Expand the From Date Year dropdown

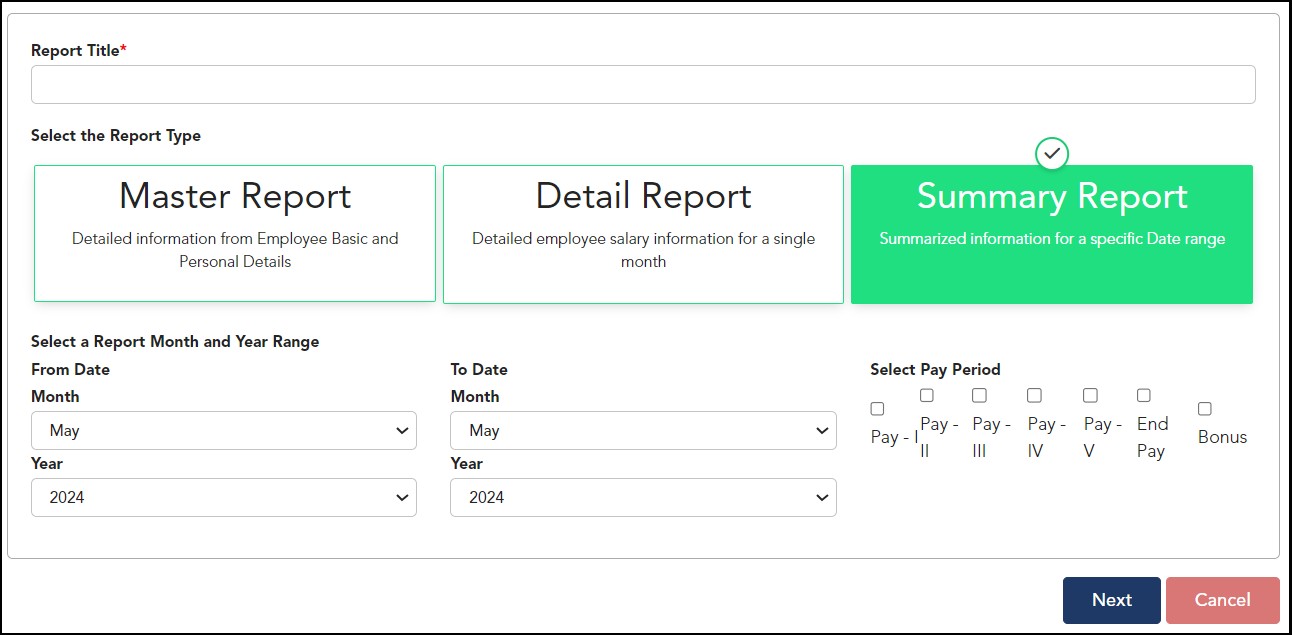pos(224,497)
